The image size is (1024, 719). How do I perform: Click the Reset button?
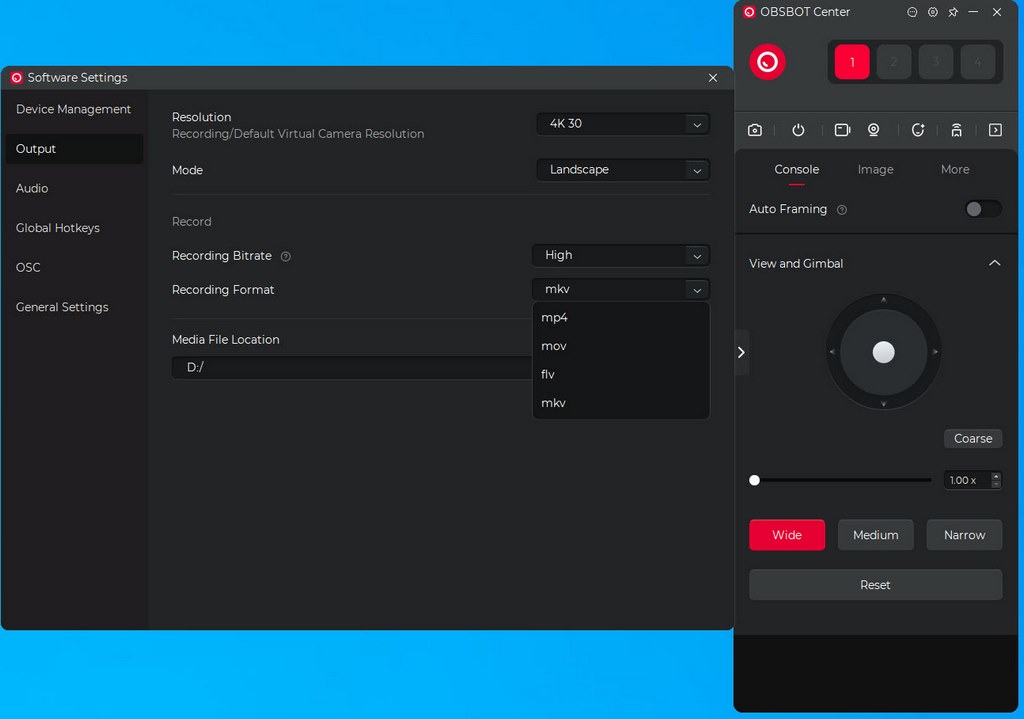point(875,584)
